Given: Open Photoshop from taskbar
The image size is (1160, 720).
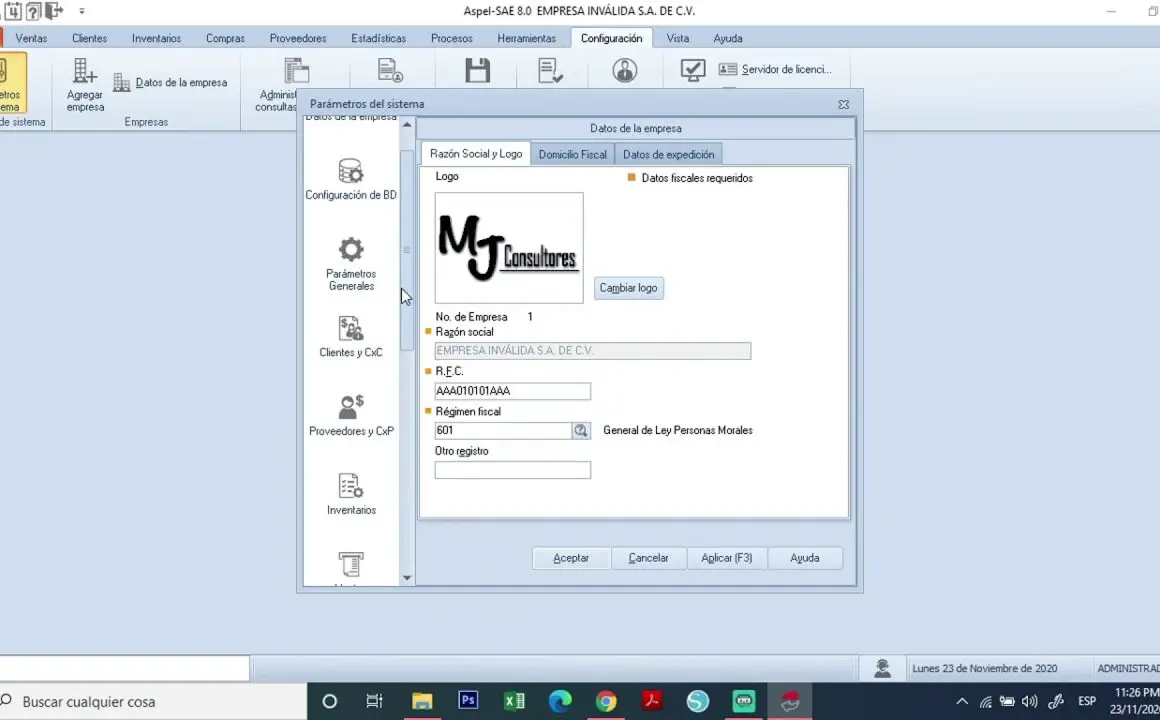Looking at the screenshot, I should point(468,701).
